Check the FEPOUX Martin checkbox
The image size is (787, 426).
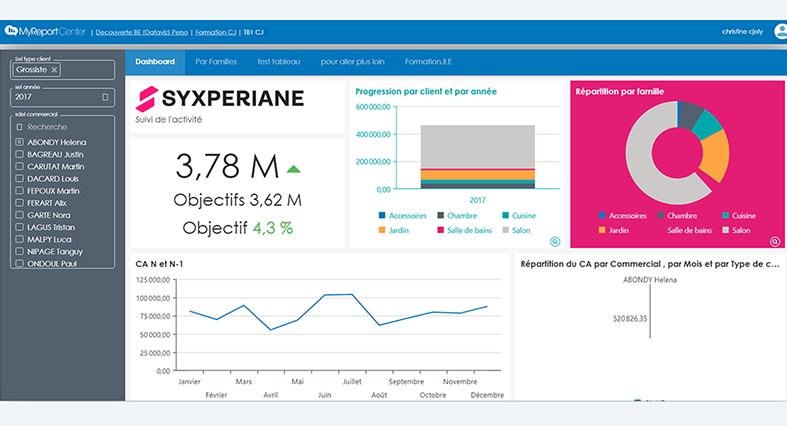(x=19, y=191)
